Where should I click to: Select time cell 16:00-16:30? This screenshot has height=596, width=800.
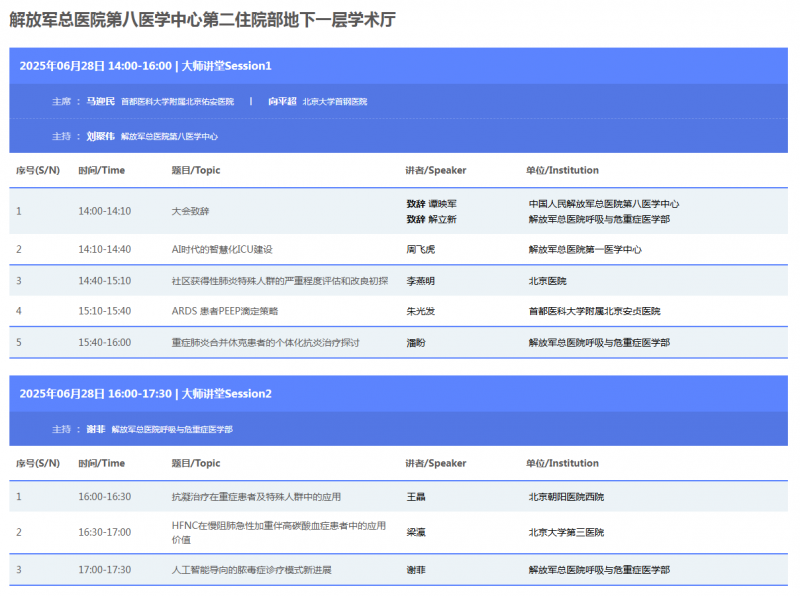[x=105, y=497]
